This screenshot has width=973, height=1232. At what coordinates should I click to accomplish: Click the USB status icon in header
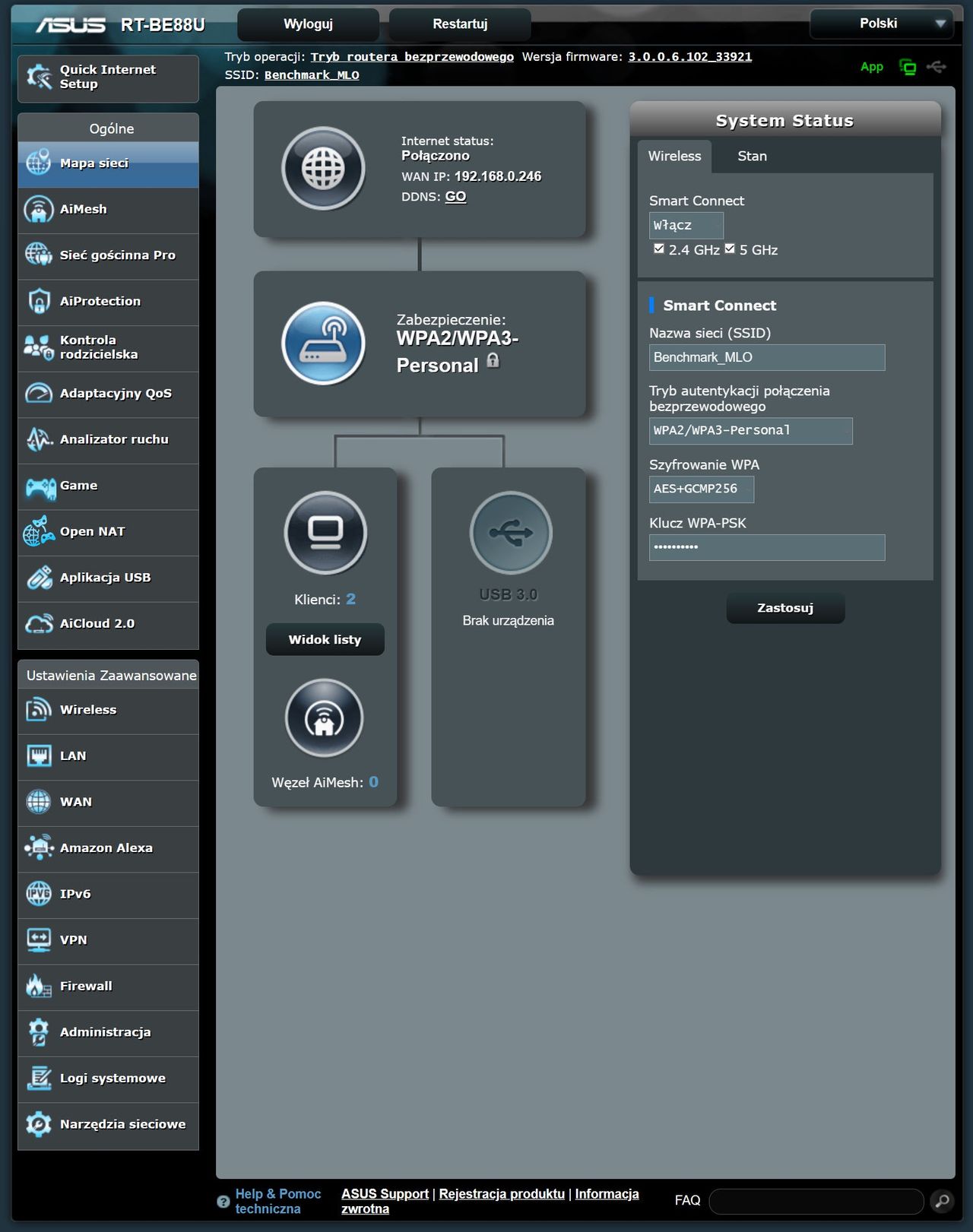[x=937, y=67]
